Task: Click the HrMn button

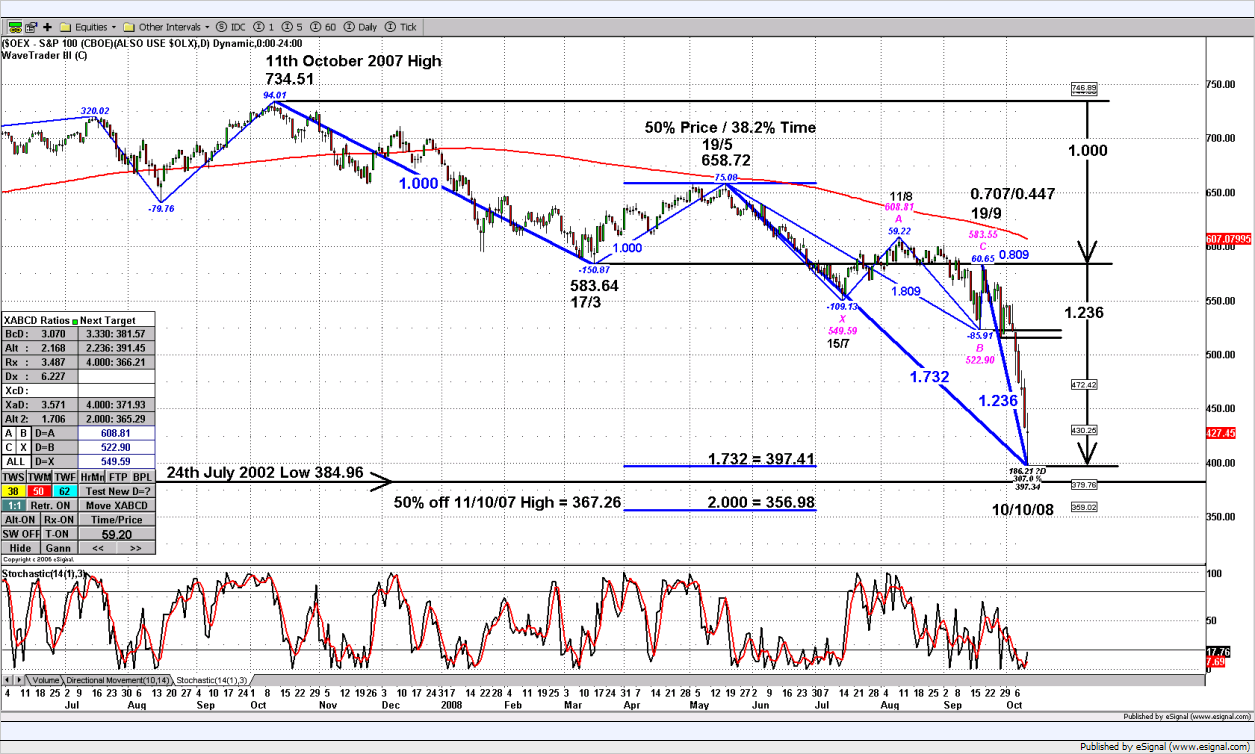Action: (x=92, y=476)
